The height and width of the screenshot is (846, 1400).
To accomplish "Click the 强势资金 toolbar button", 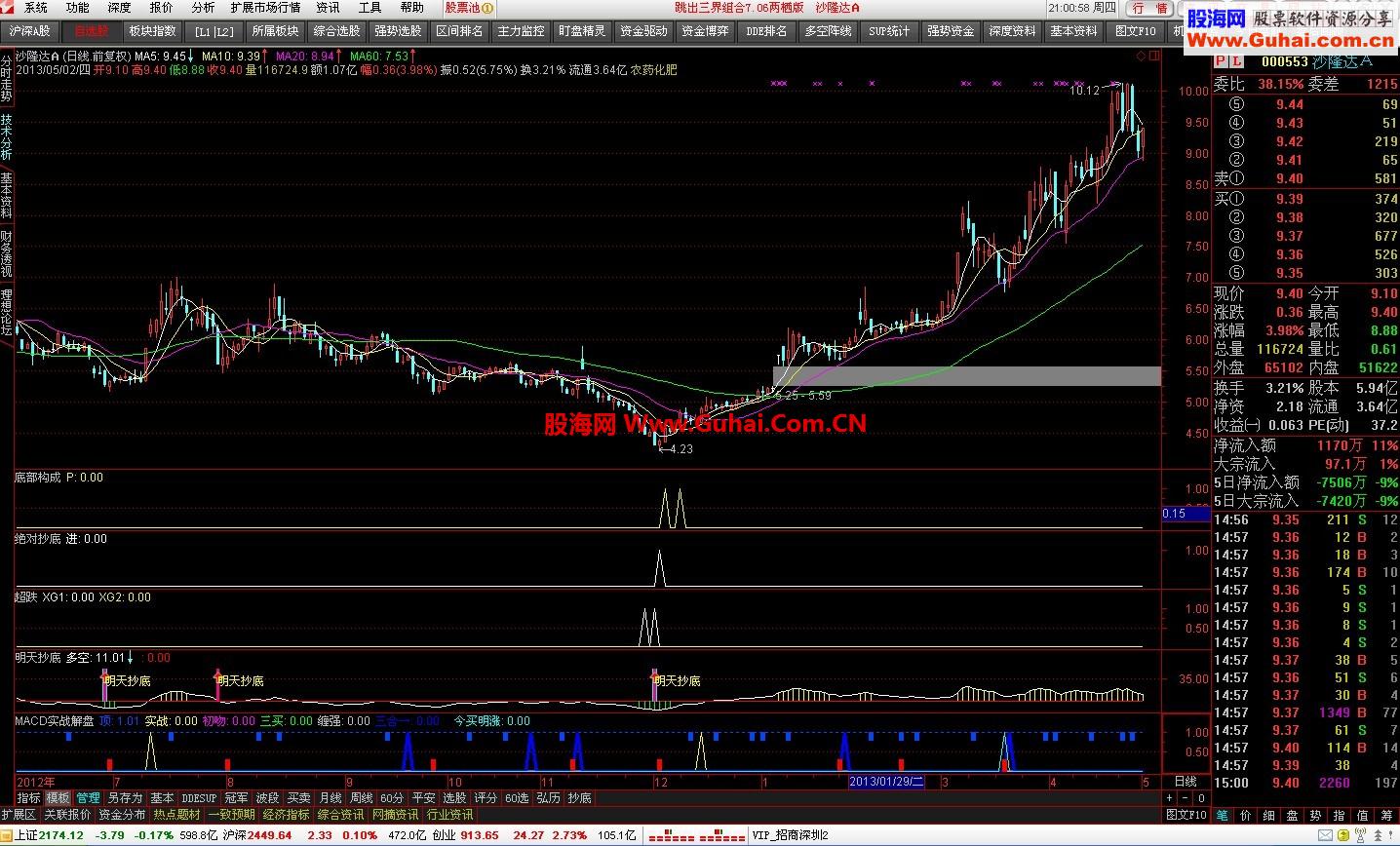I will [951, 31].
